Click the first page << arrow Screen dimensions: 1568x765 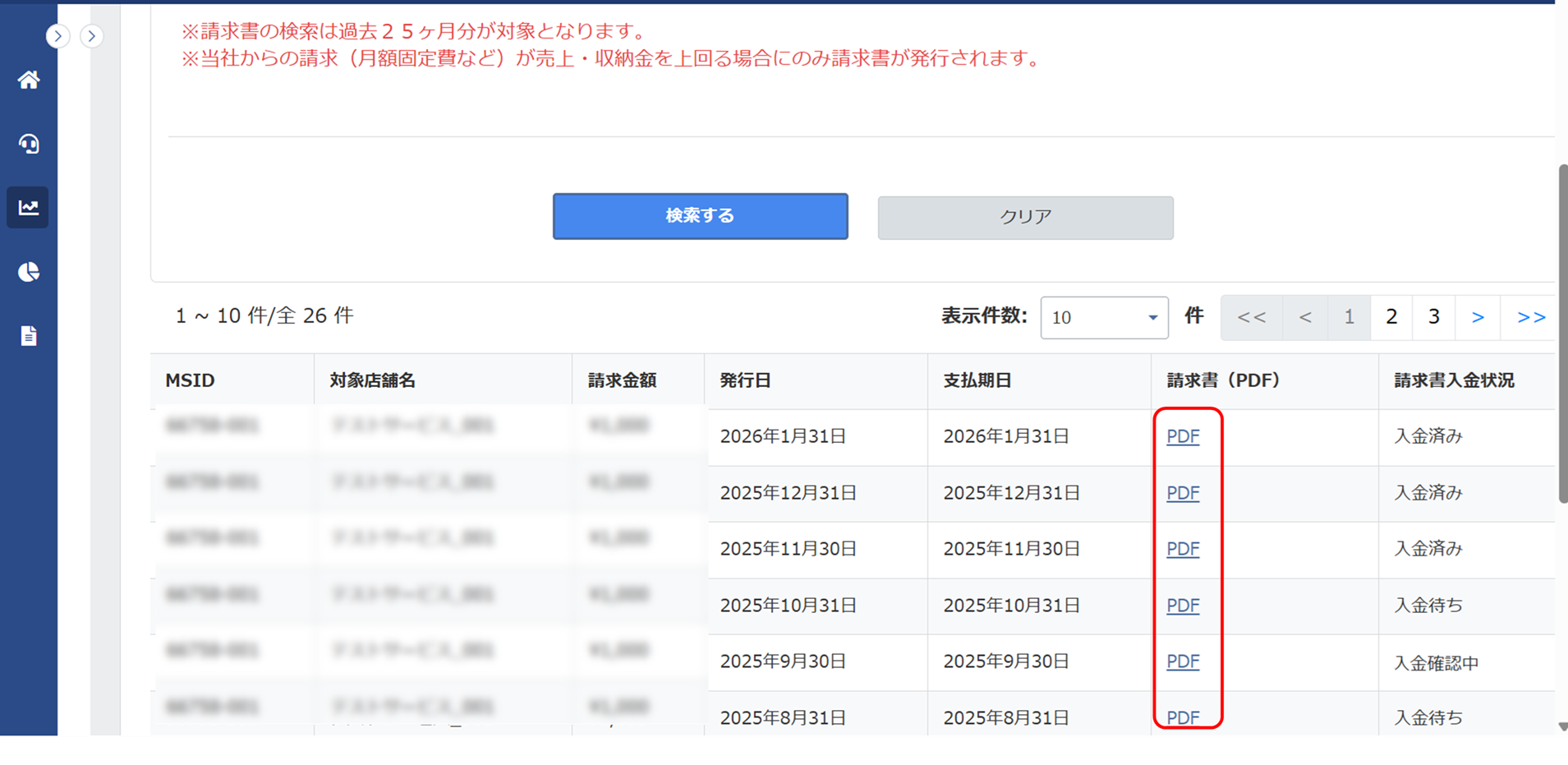tap(1251, 317)
